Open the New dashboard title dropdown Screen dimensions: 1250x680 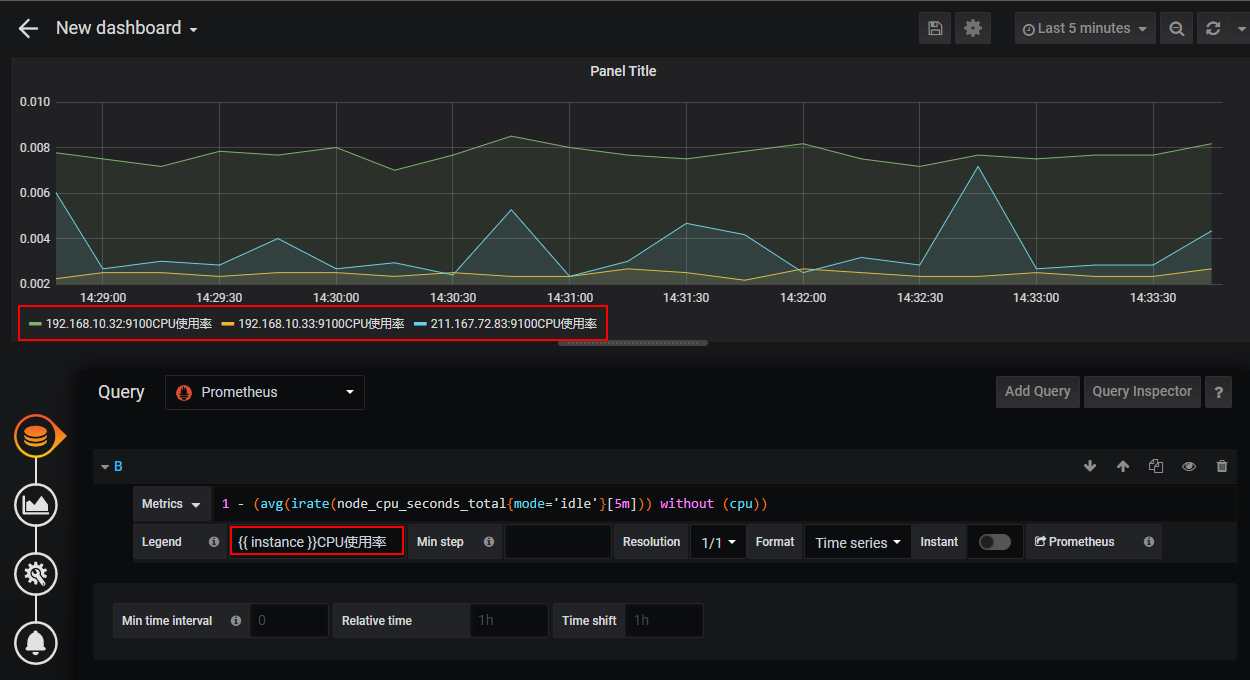[x=127, y=28]
